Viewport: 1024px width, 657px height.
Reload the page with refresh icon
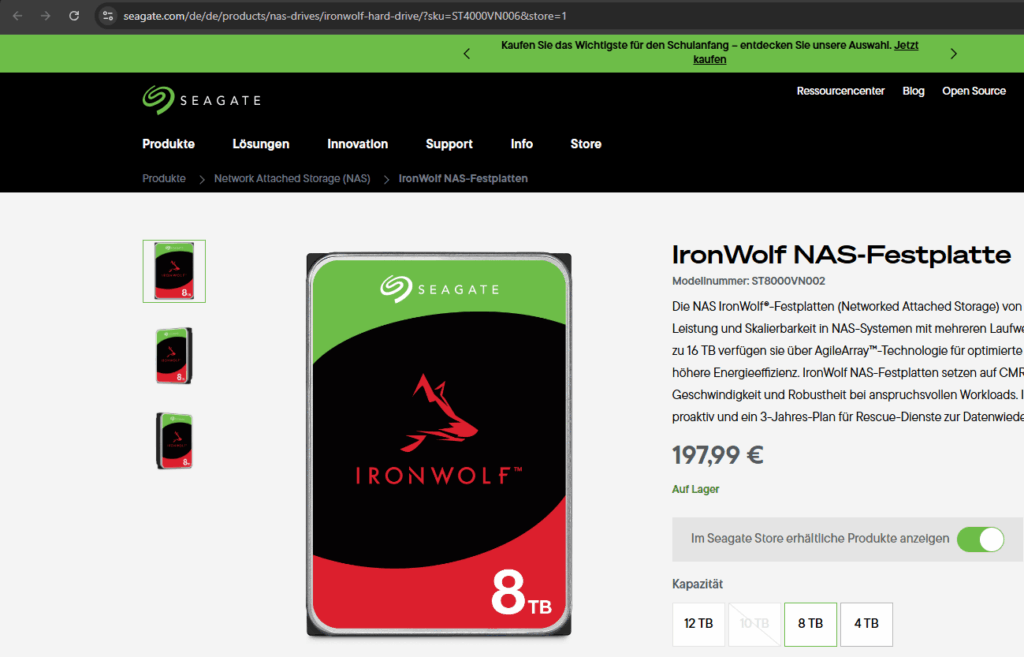click(74, 16)
